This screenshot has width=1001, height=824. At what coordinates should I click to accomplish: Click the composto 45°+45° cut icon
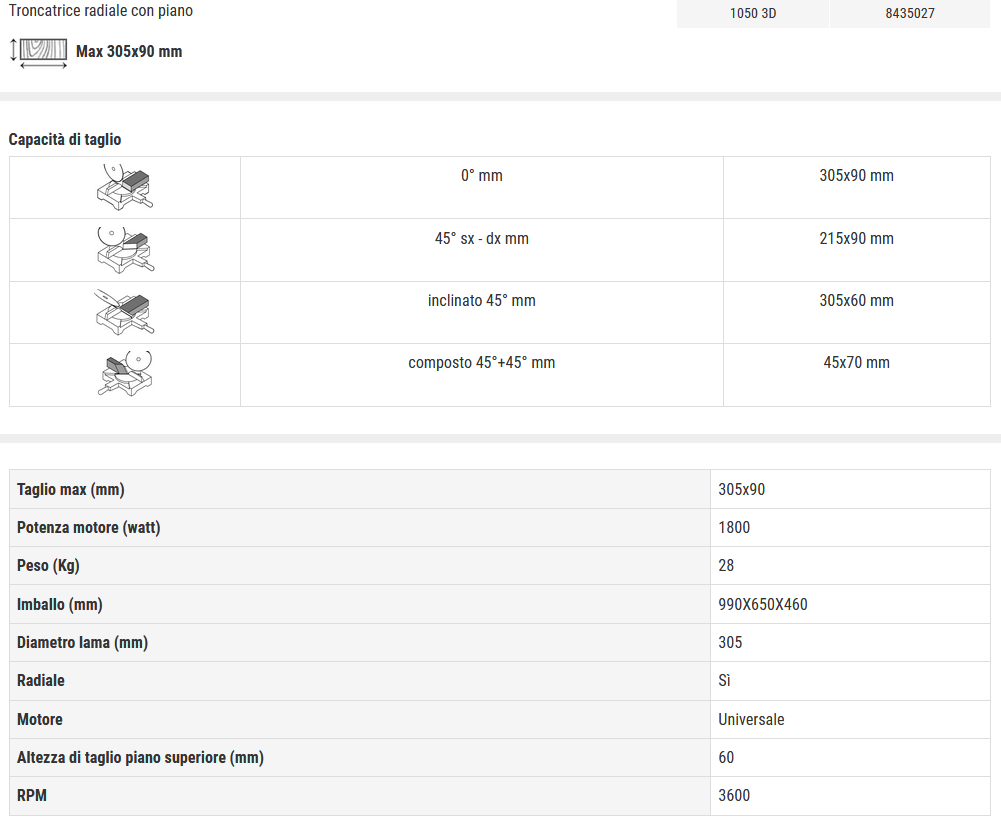[125, 375]
